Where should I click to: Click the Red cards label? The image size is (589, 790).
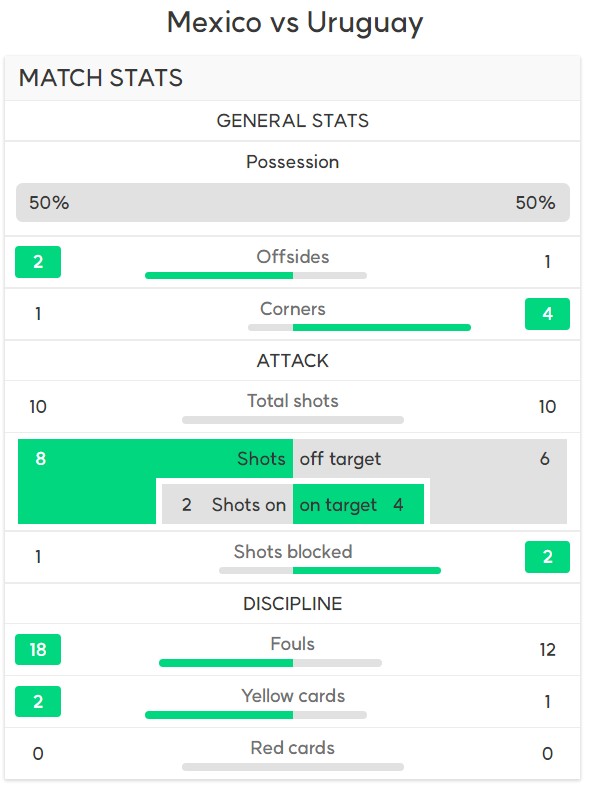point(293,748)
